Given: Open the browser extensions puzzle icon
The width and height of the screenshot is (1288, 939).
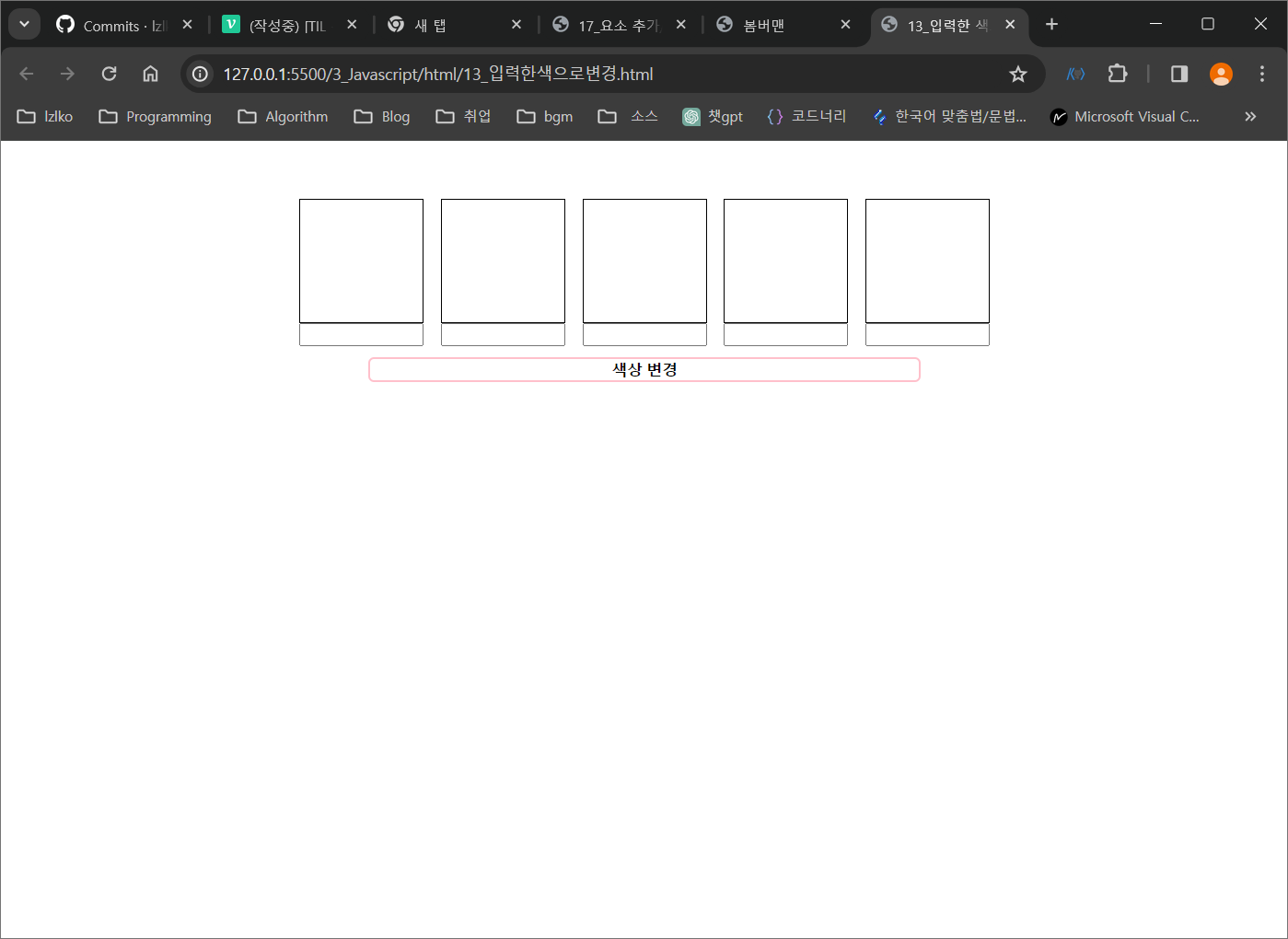Looking at the screenshot, I should 1117,74.
